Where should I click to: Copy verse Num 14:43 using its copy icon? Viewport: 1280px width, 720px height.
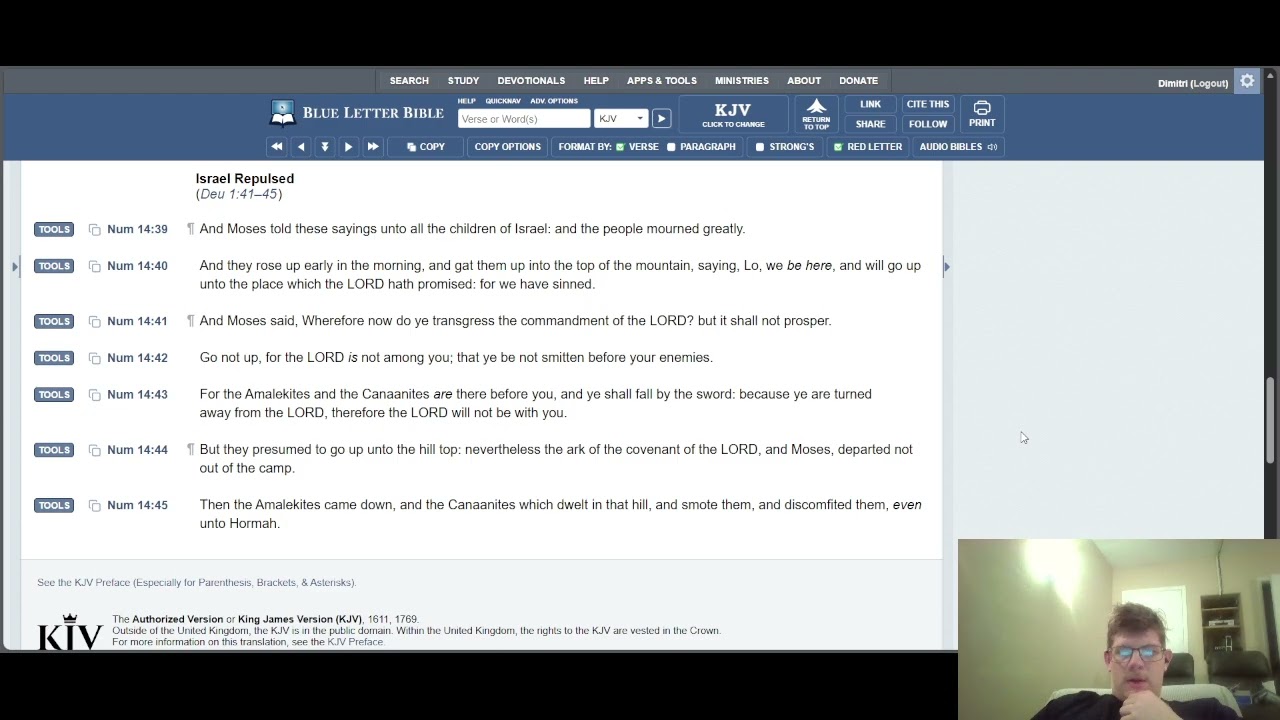coord(94,395)
